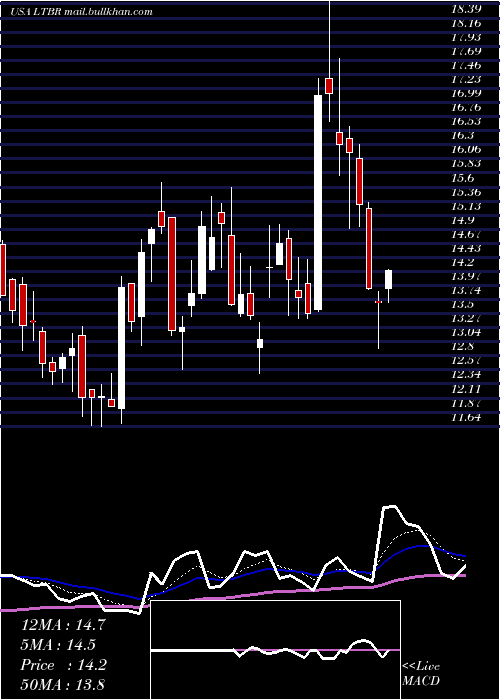The image size is (500, 700).
Task: Select the 14.43 price level label
Action: pos(466,249)
